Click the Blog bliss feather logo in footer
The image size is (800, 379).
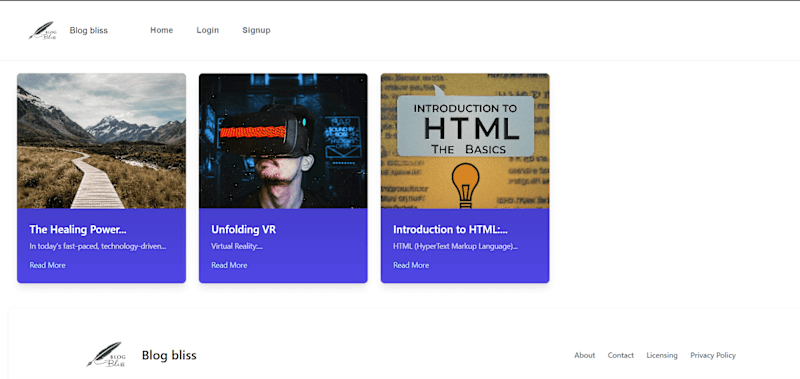coord(106,355)
